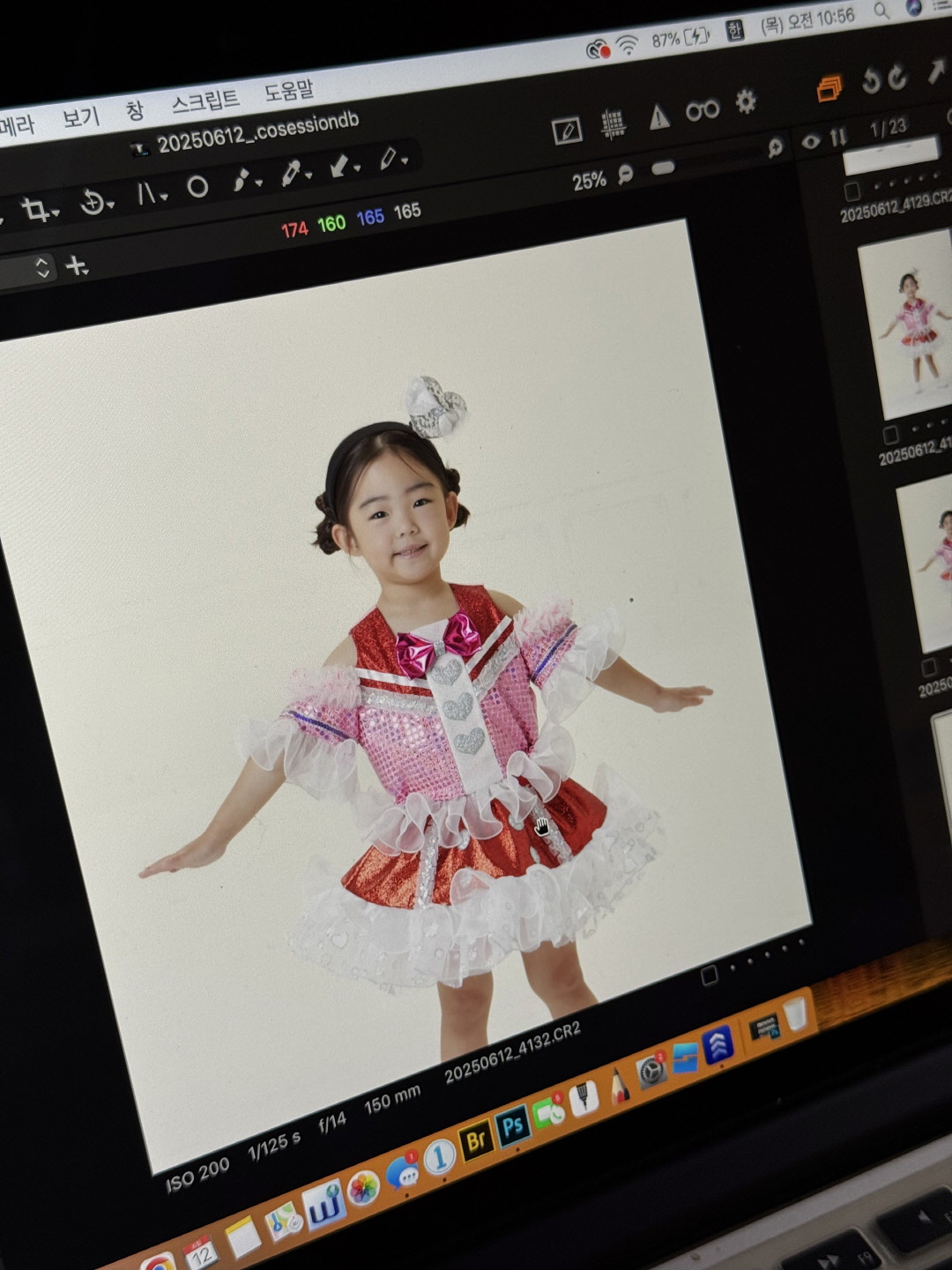The width and height of the screenshot is (952, 1270).
Task: Click the Redo arrow
Action: tap(897, 78)
